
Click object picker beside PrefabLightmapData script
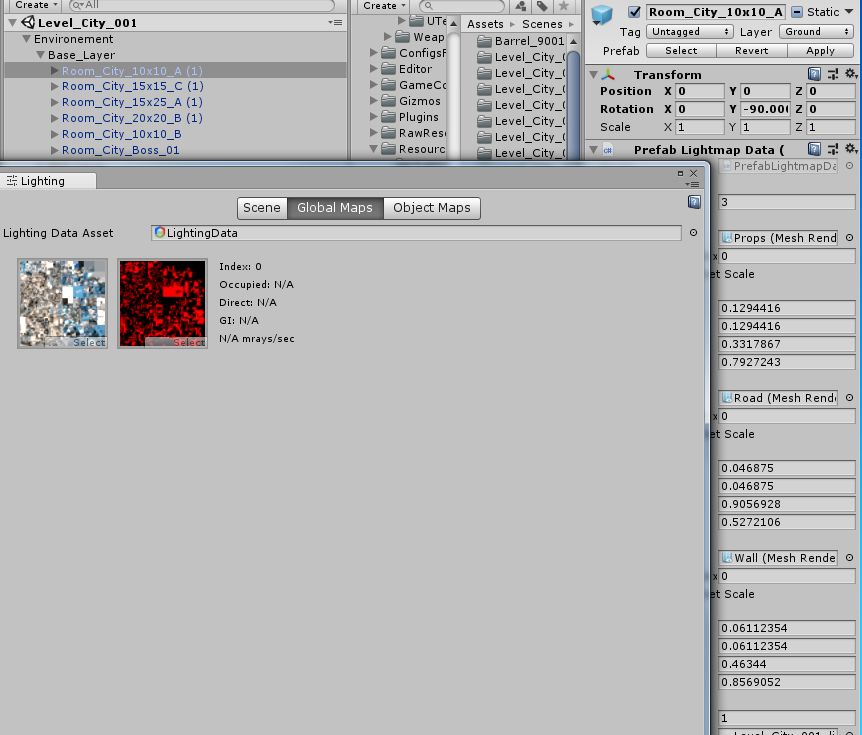click(x=849, y=166)
